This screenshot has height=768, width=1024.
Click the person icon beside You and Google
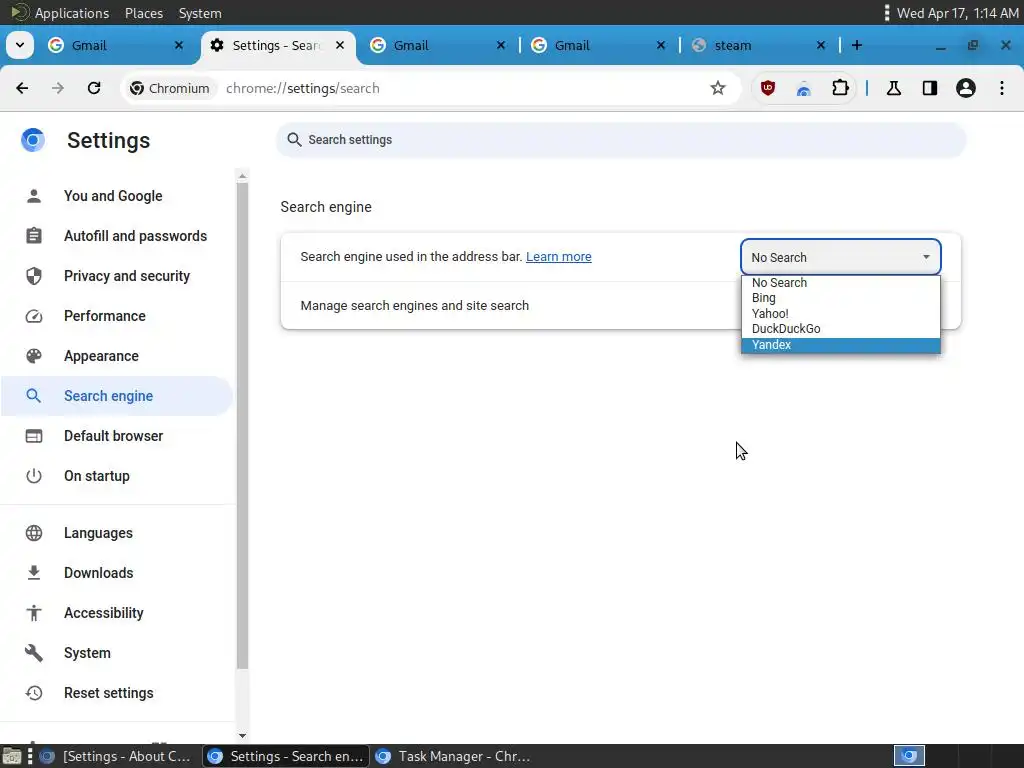pos(34,196)
